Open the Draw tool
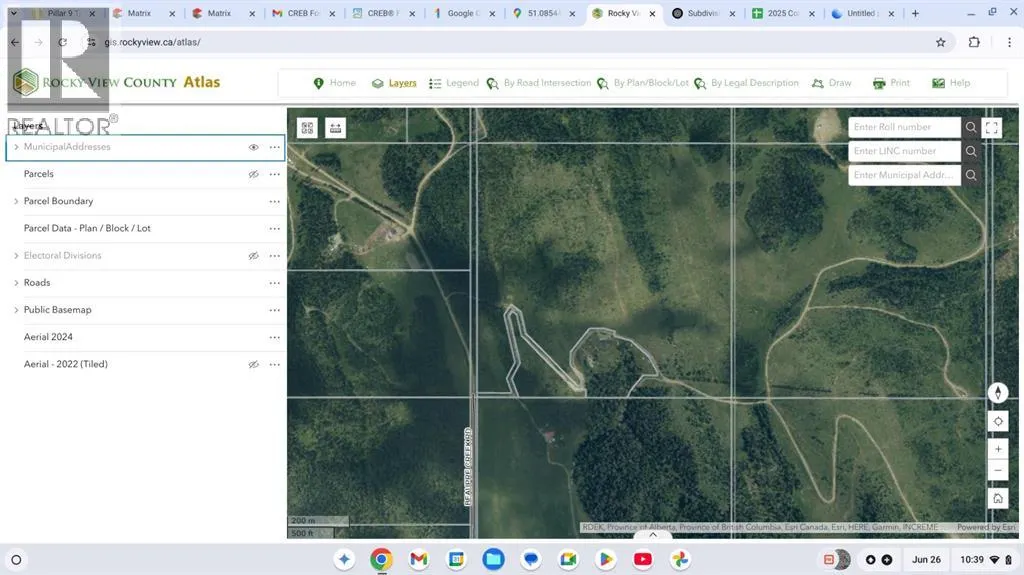This screenshot has width=1024, height=575. (x=831, y=83)
